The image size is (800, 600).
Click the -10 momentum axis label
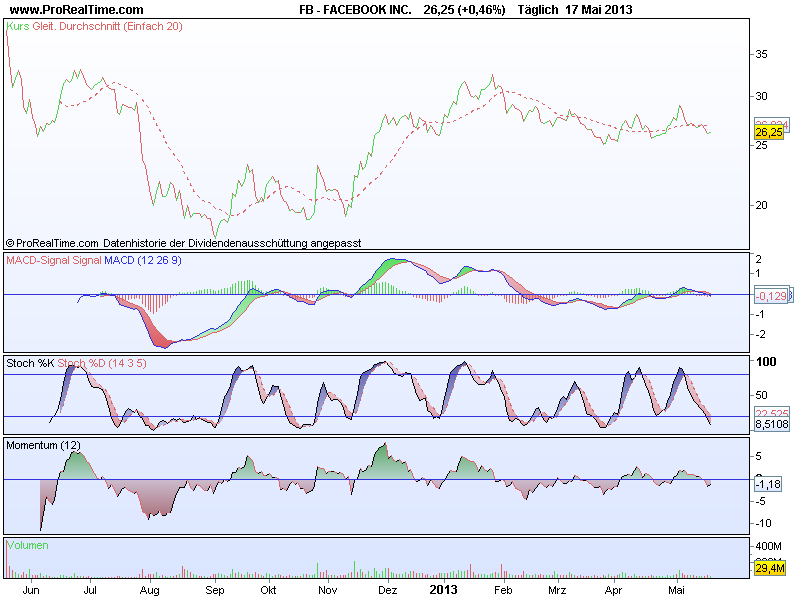763,523
